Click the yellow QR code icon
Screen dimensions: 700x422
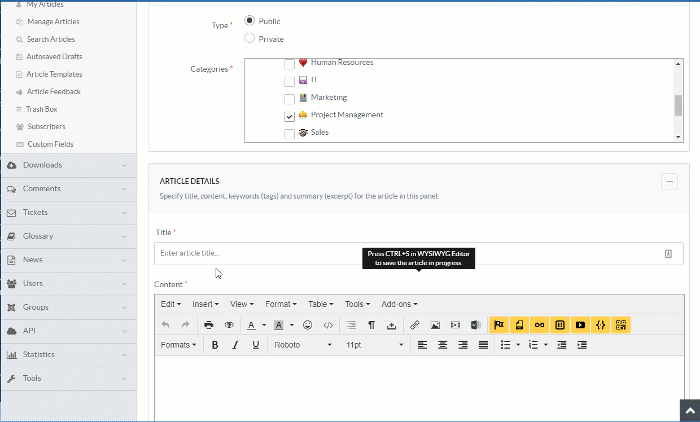click(621, 325)
